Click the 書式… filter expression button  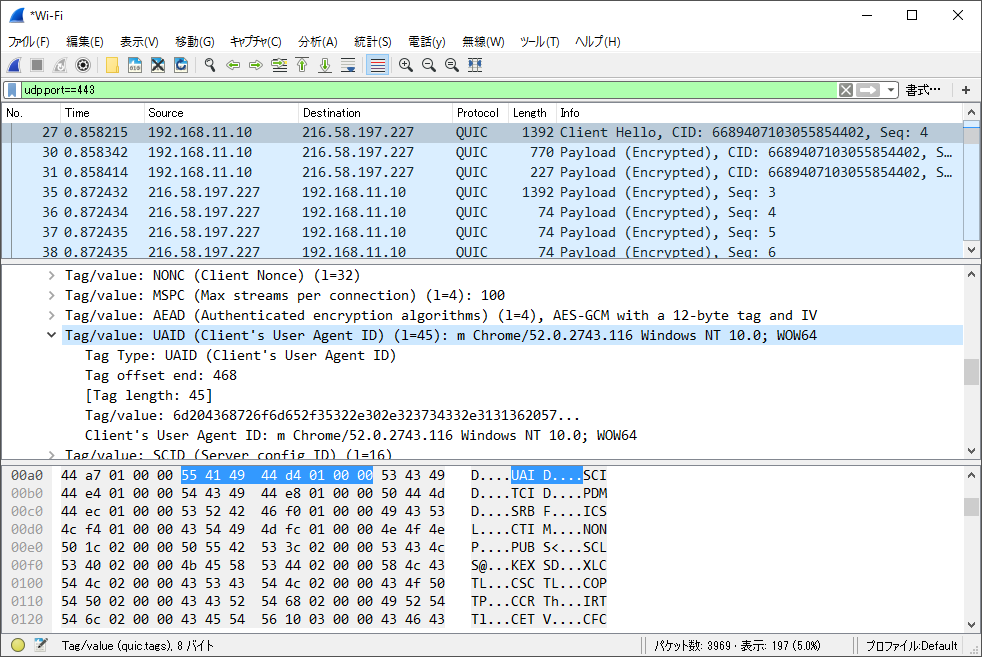(922, 90)
